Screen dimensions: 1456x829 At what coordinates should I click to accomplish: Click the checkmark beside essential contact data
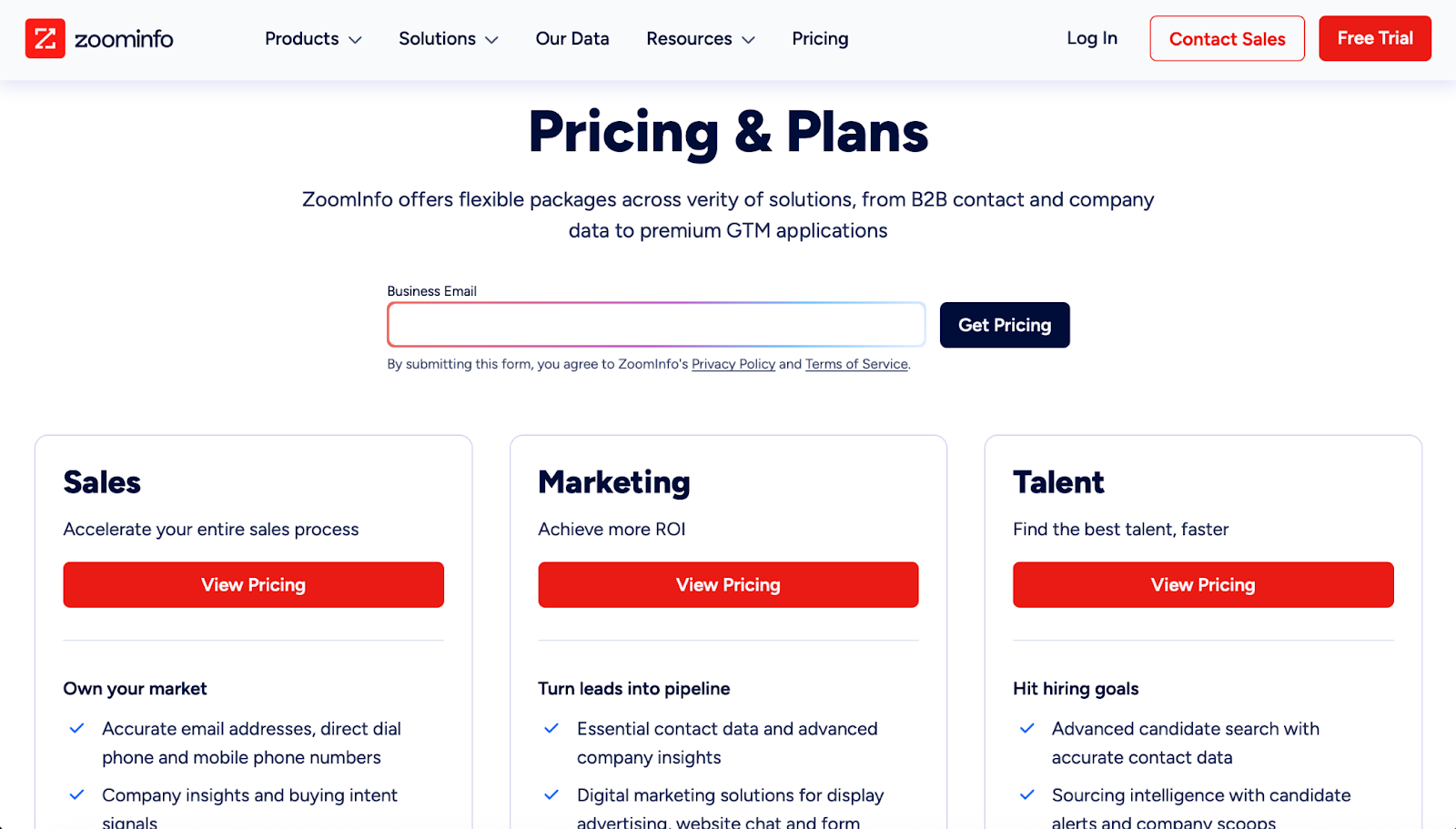pyautogui.click(x=551, y=729)
